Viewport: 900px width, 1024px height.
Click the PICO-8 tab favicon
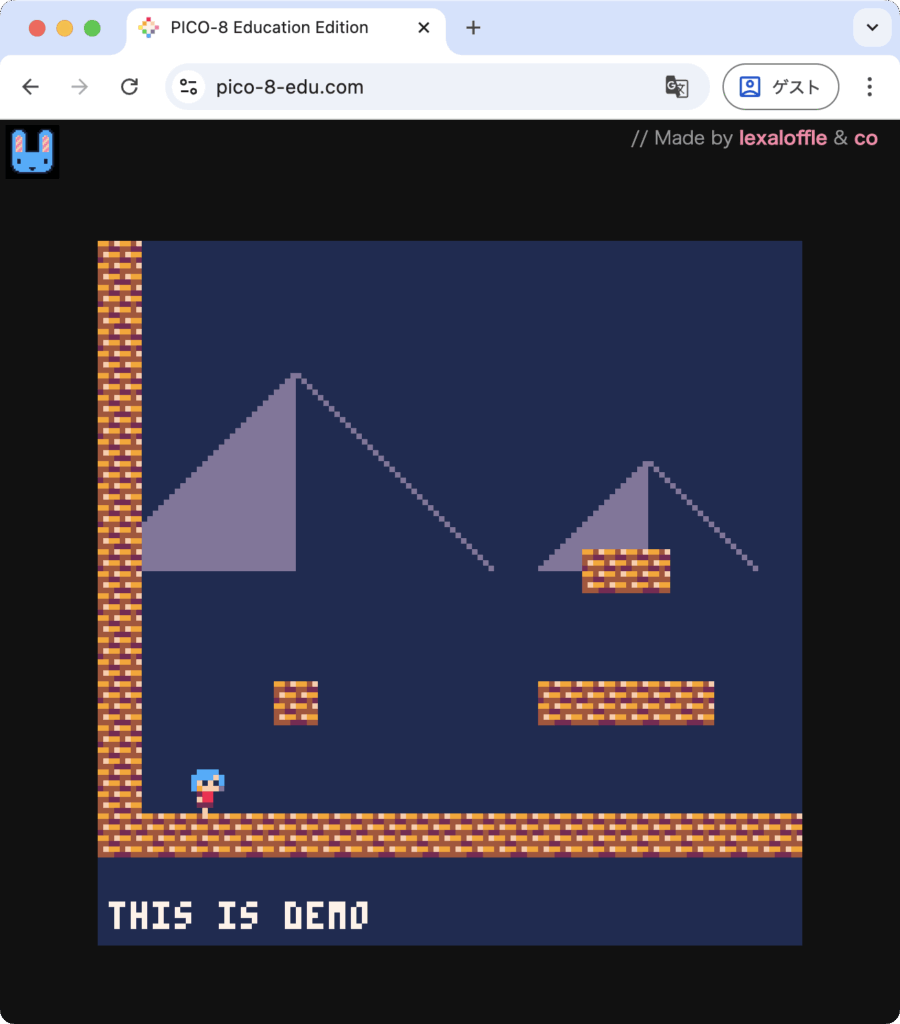click(148, 28)
